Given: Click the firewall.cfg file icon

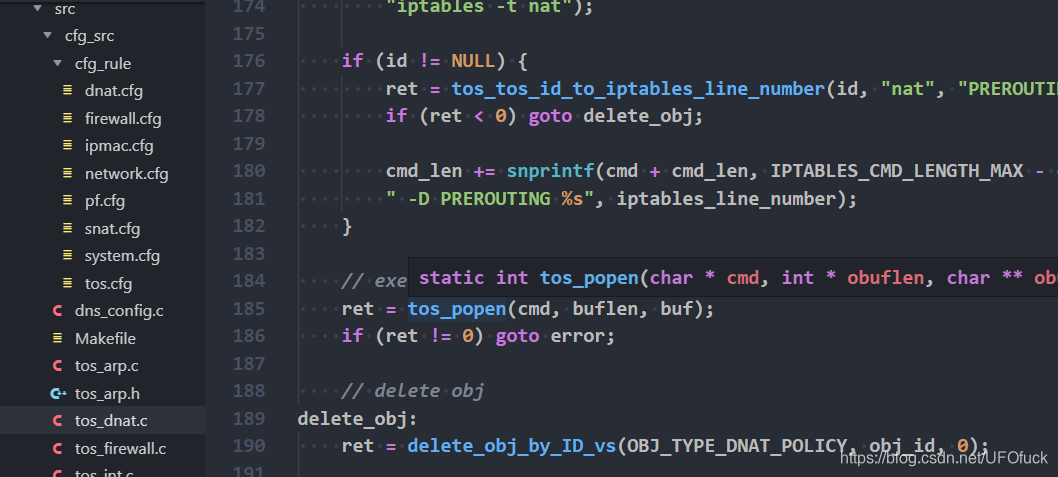Looking at the screenshot, I should pos(67,118).
